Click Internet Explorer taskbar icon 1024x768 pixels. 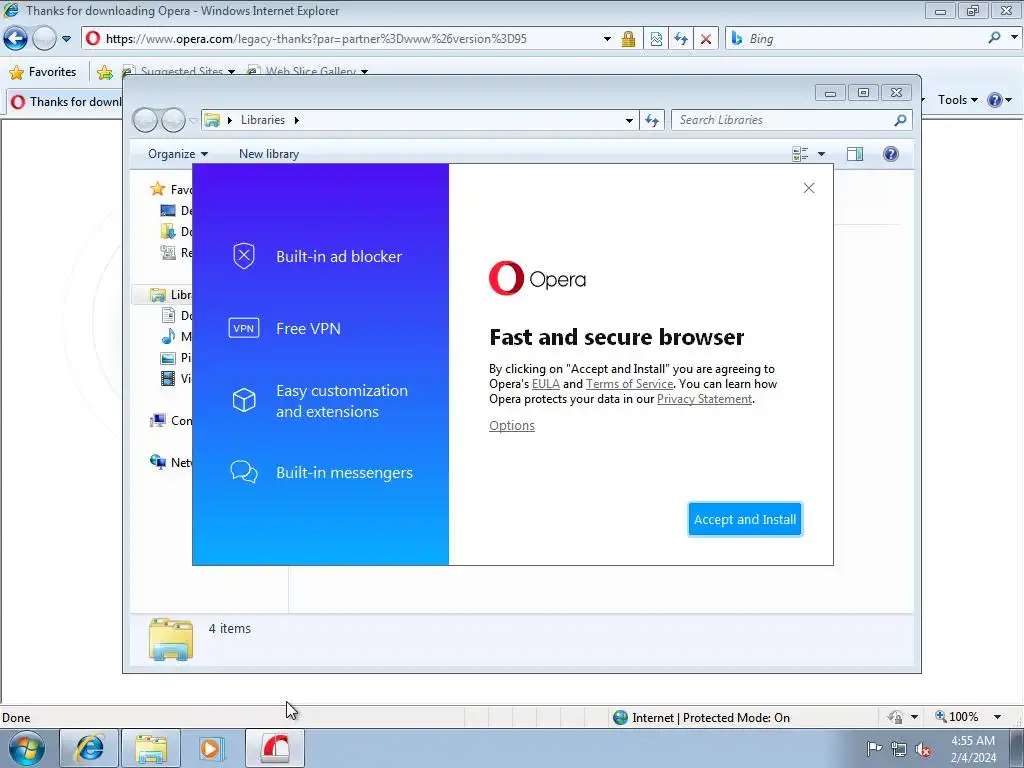89,748
